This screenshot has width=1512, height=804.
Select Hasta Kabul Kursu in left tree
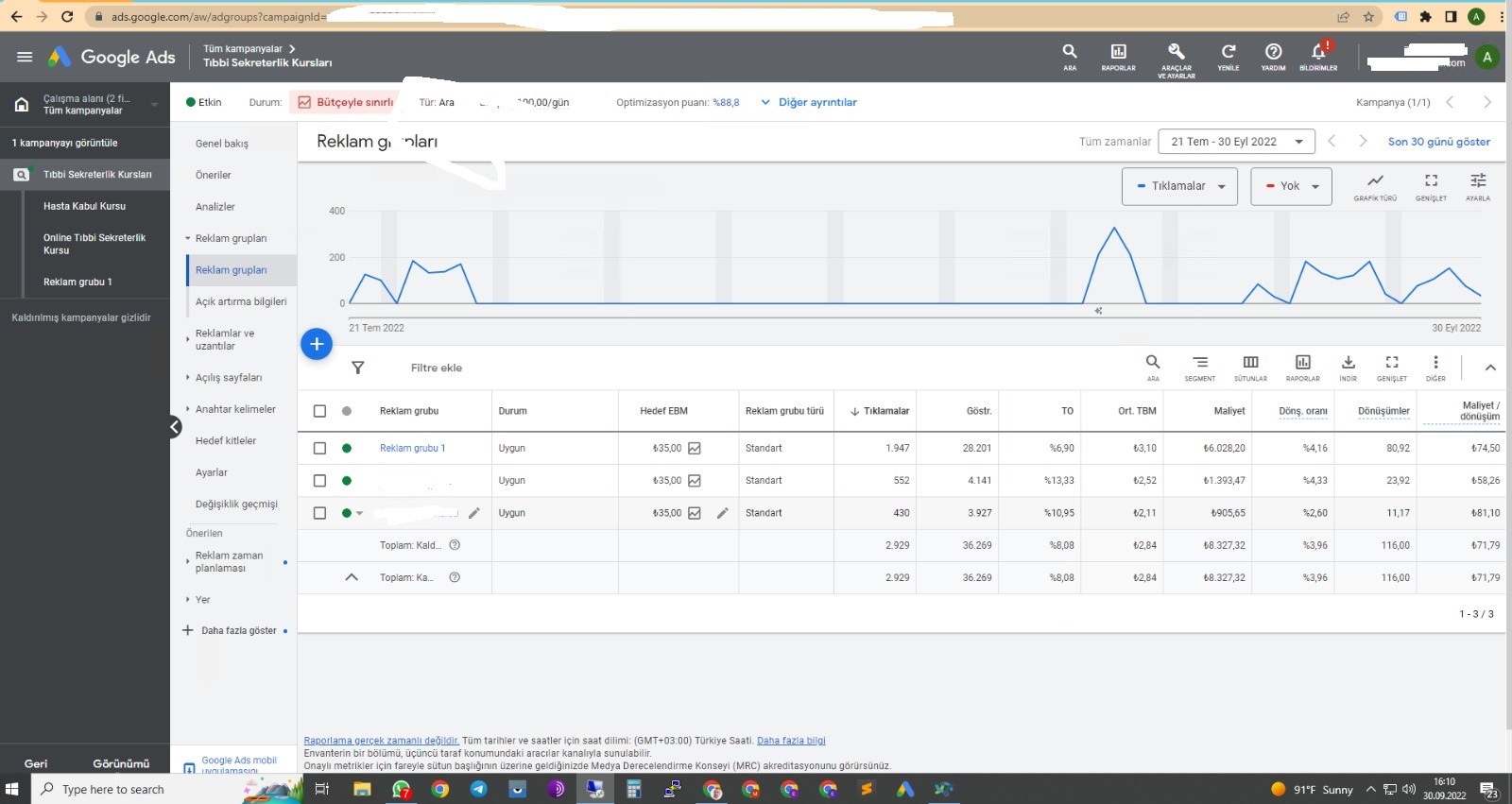point(84,206)
